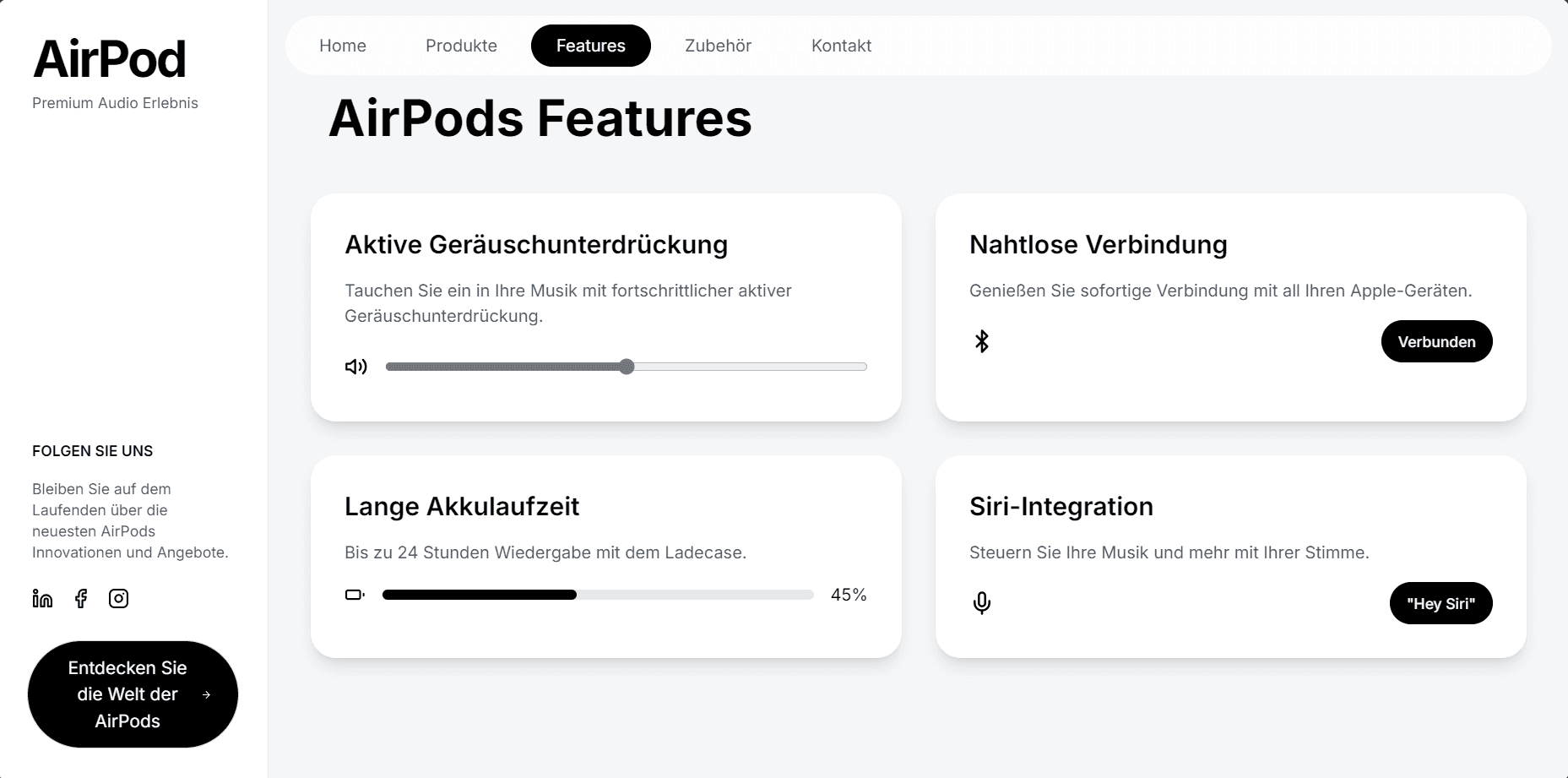Click the arrow in Entdecken button
The height and width of the screenshot is (778, 1568).
click(207, 694)
